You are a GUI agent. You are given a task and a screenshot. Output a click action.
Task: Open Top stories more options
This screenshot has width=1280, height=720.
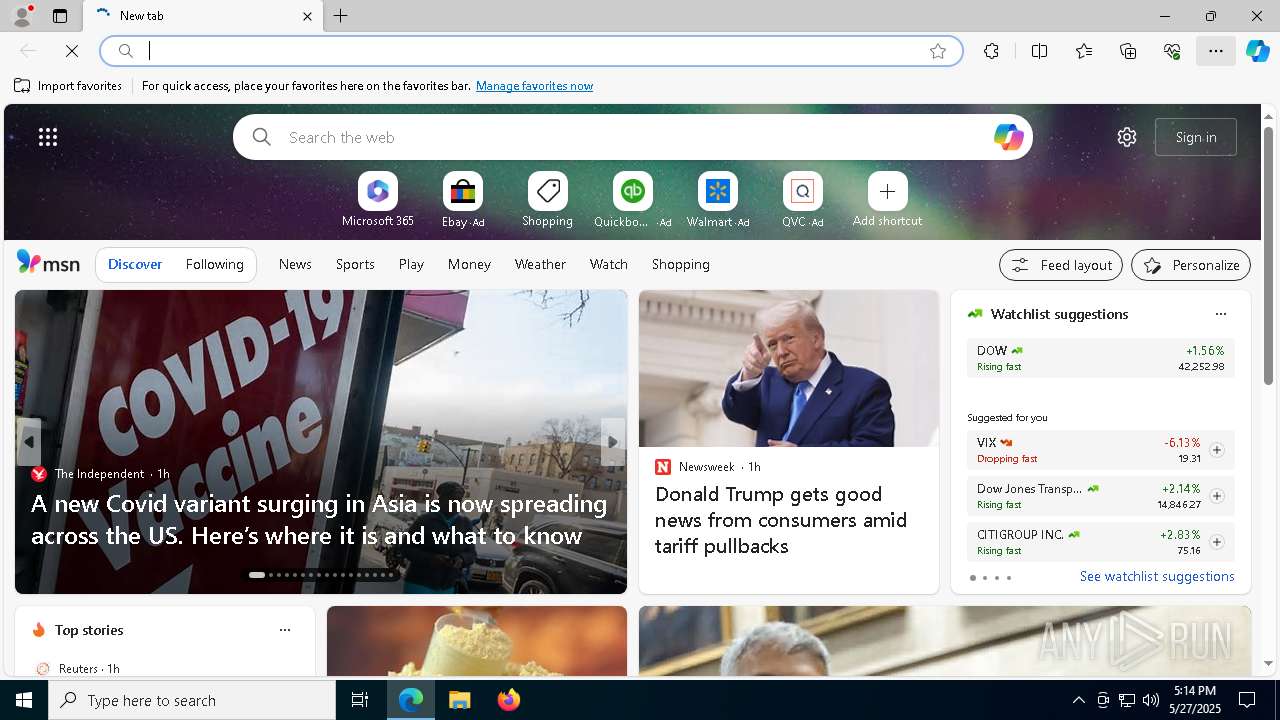click(285, 630)
